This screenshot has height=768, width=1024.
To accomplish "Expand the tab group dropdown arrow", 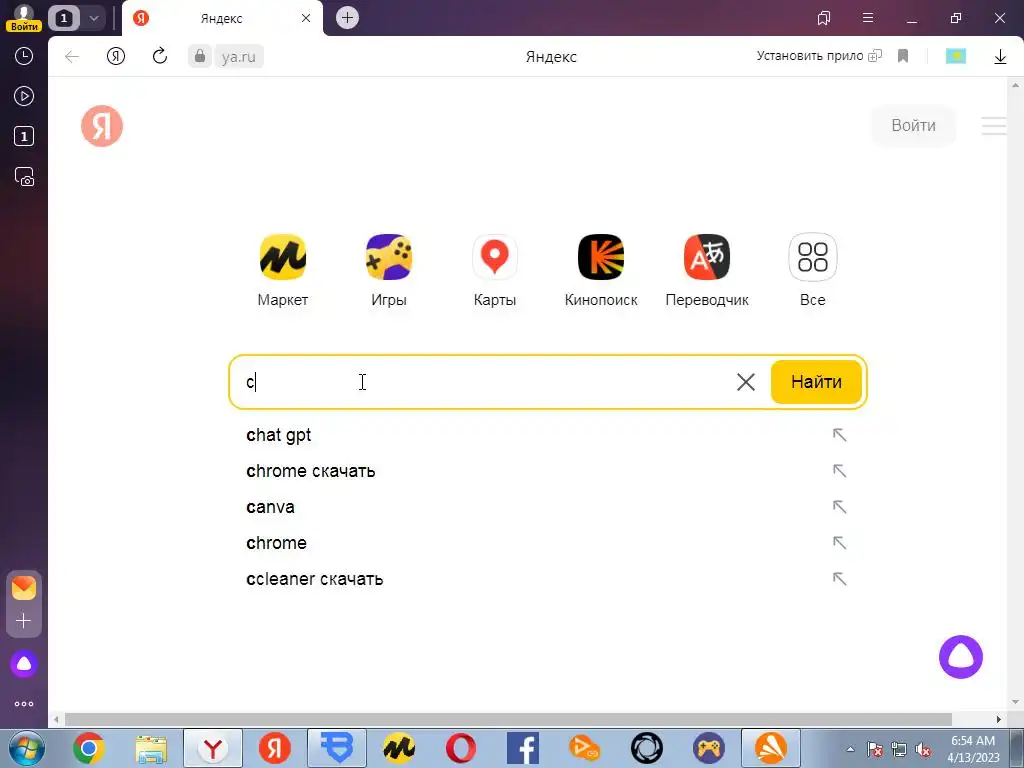I will click(x=93, y=18).
